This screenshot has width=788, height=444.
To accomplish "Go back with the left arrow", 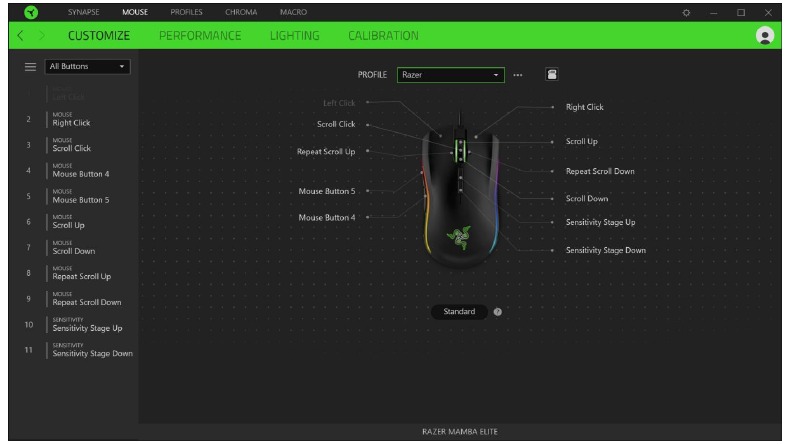I will point(20,35).
